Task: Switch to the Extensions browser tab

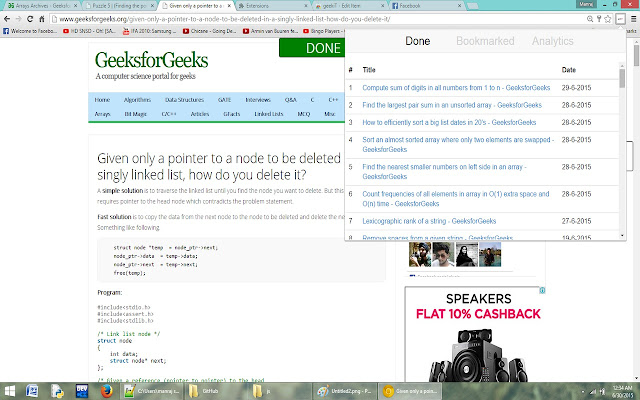Action: tap(272, 6)
